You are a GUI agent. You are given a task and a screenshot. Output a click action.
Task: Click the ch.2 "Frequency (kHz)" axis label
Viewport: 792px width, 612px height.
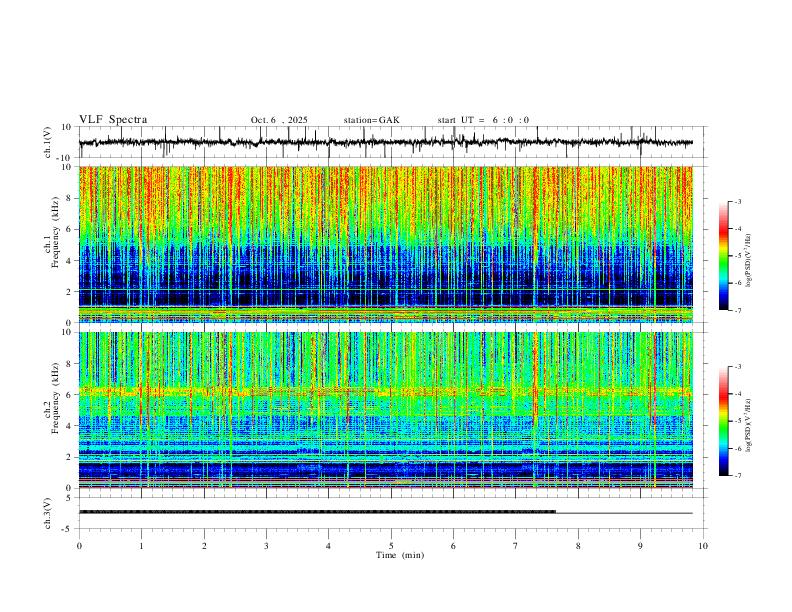coord(53,397)
